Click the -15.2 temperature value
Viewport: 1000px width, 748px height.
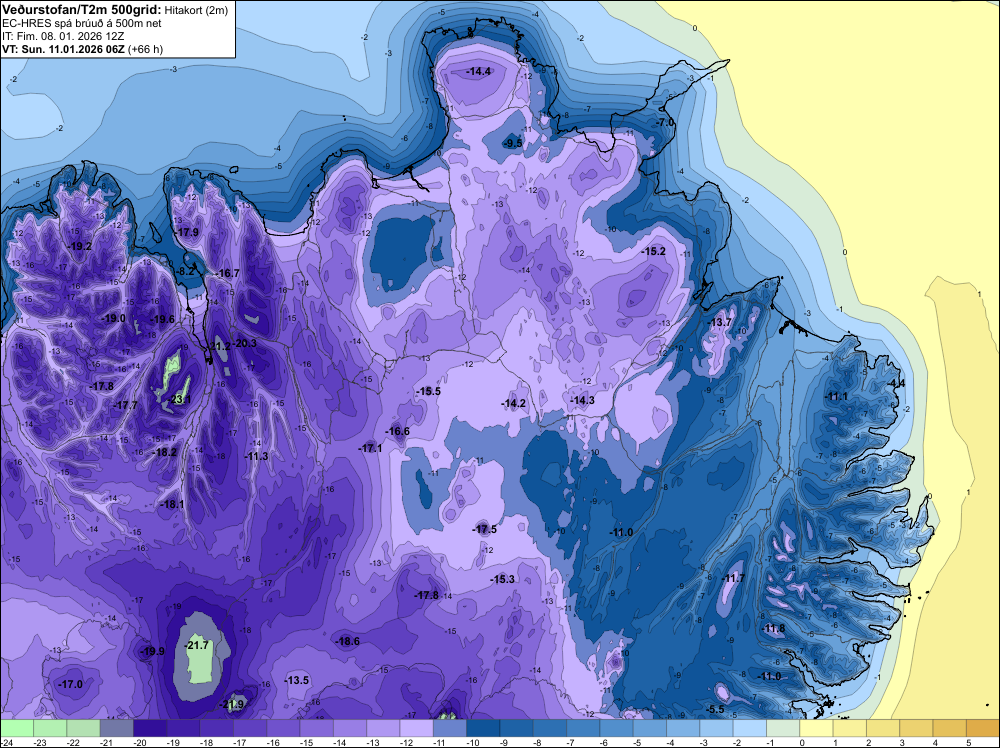pyautogui.click(x=653, y=251)
